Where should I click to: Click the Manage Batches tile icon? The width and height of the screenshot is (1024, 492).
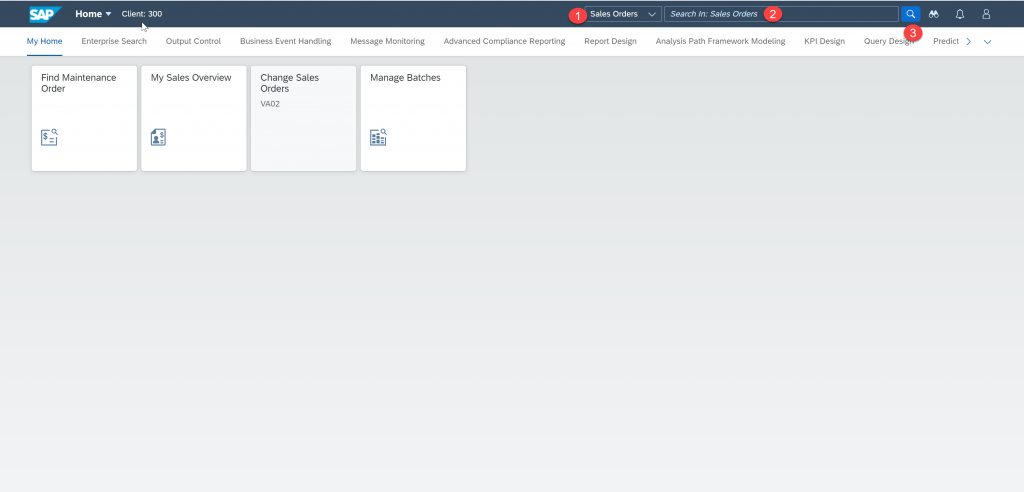point(378,137)
